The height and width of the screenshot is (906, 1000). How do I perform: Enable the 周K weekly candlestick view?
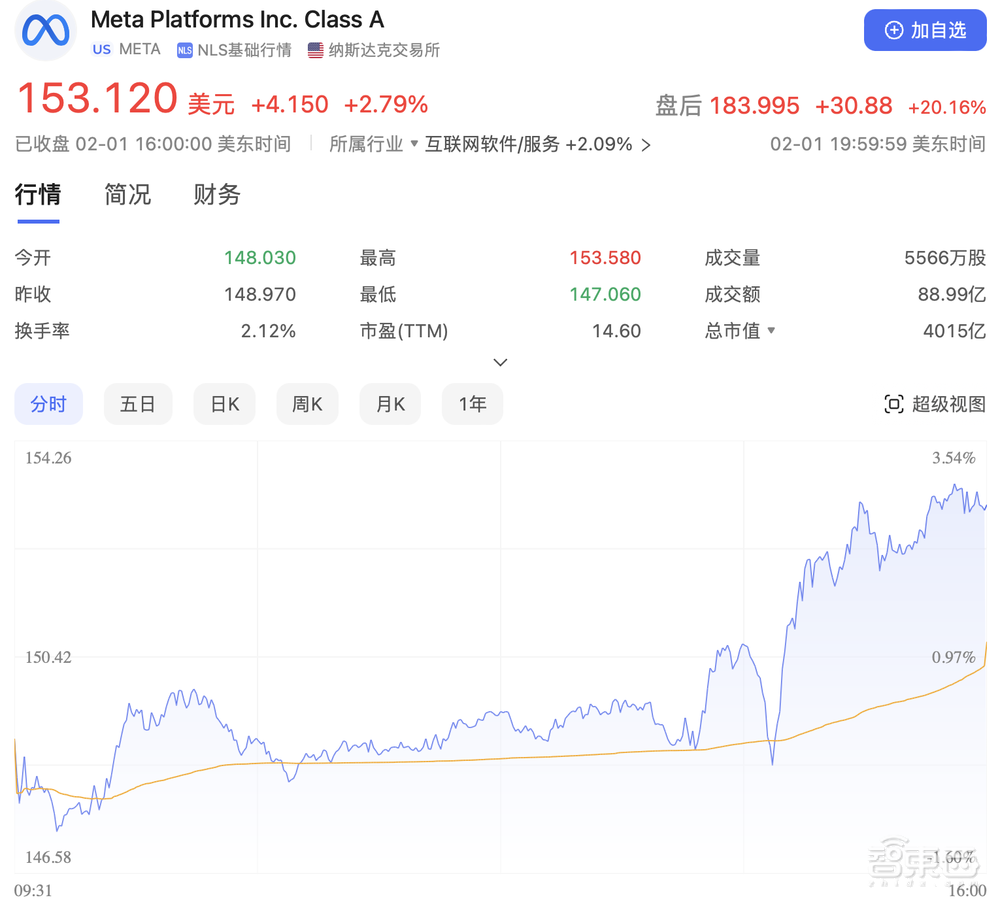pyautogui.click(x=307, y=403)
